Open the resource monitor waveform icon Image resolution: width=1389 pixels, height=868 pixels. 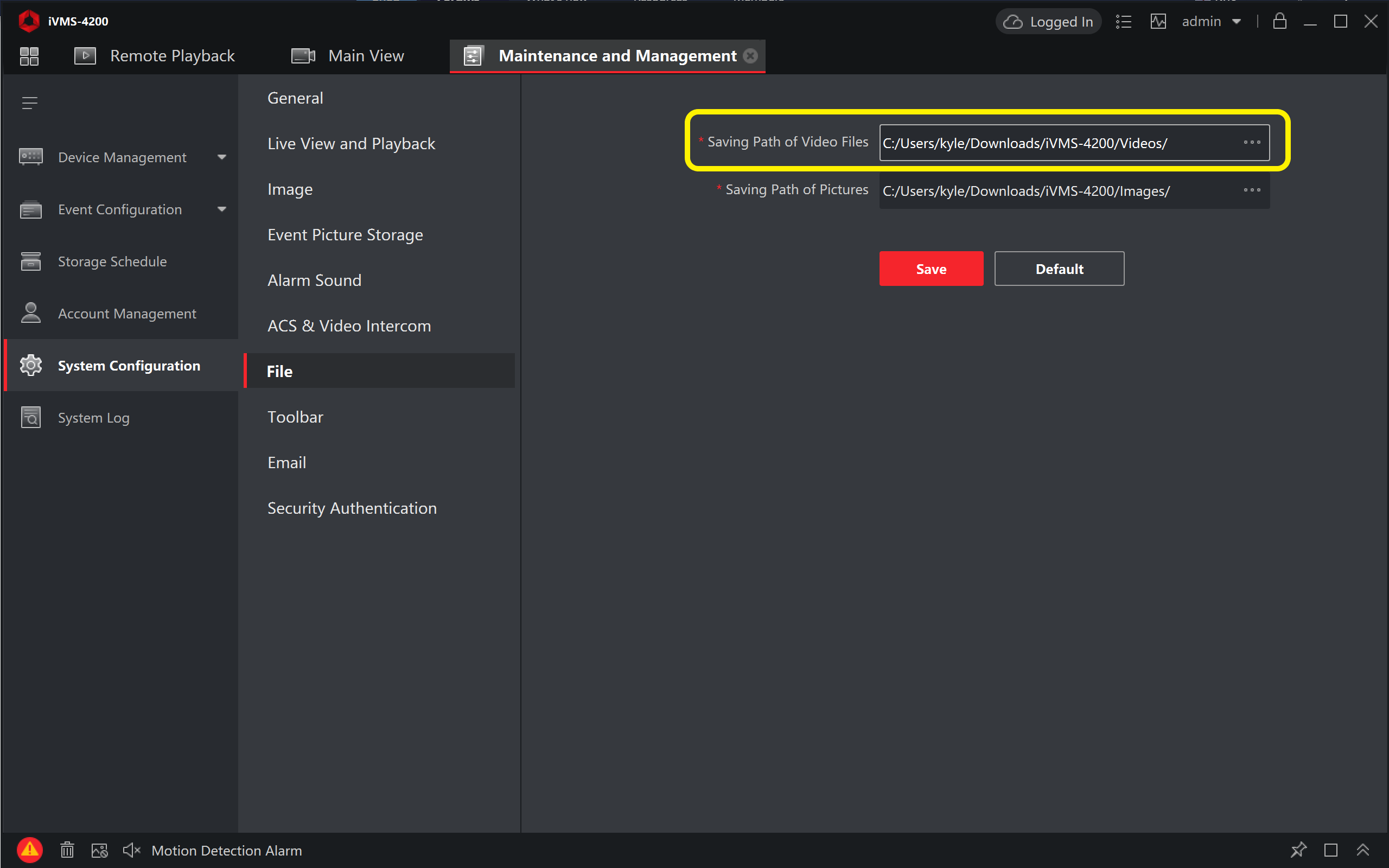click(x=1158, y=22)
